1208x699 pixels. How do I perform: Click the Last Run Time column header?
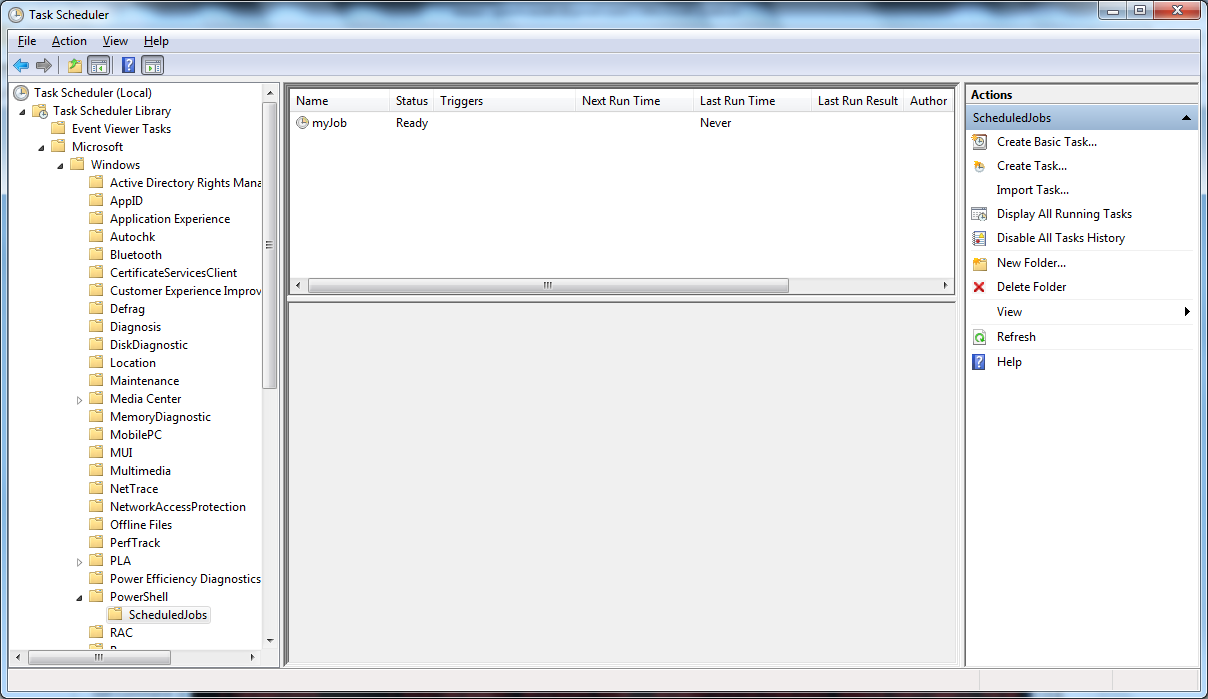pyautogui.click(x=753, y=101)
